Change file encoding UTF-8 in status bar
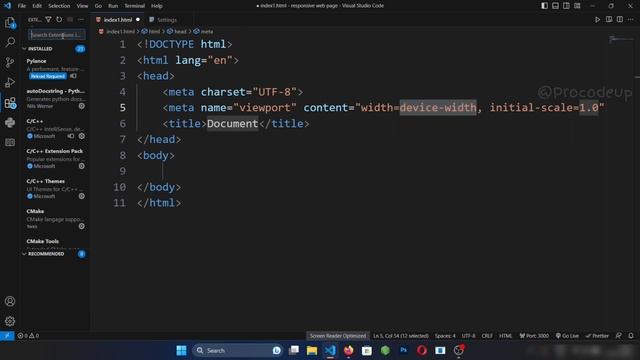This screenshot has height=360, width=640. [468, 336]
